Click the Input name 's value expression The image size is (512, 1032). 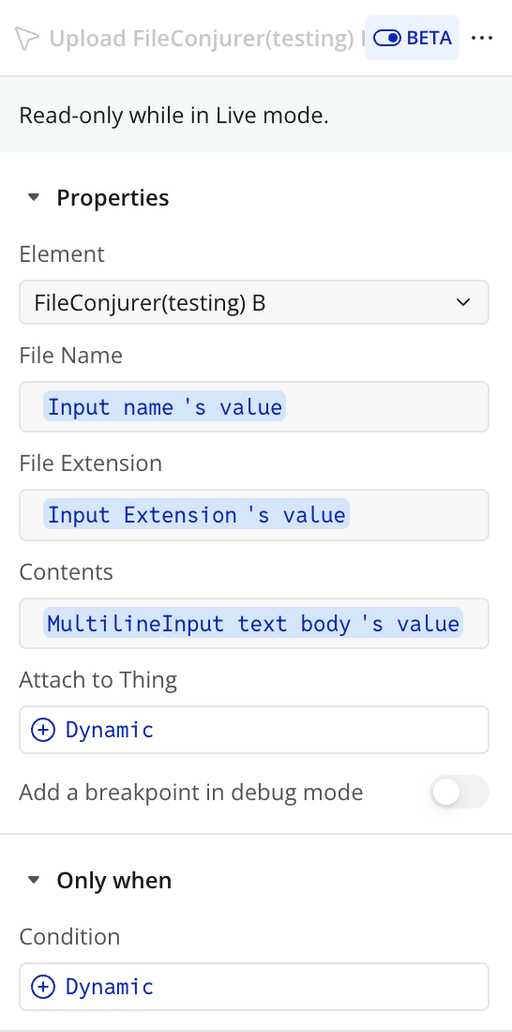(165, 407)
